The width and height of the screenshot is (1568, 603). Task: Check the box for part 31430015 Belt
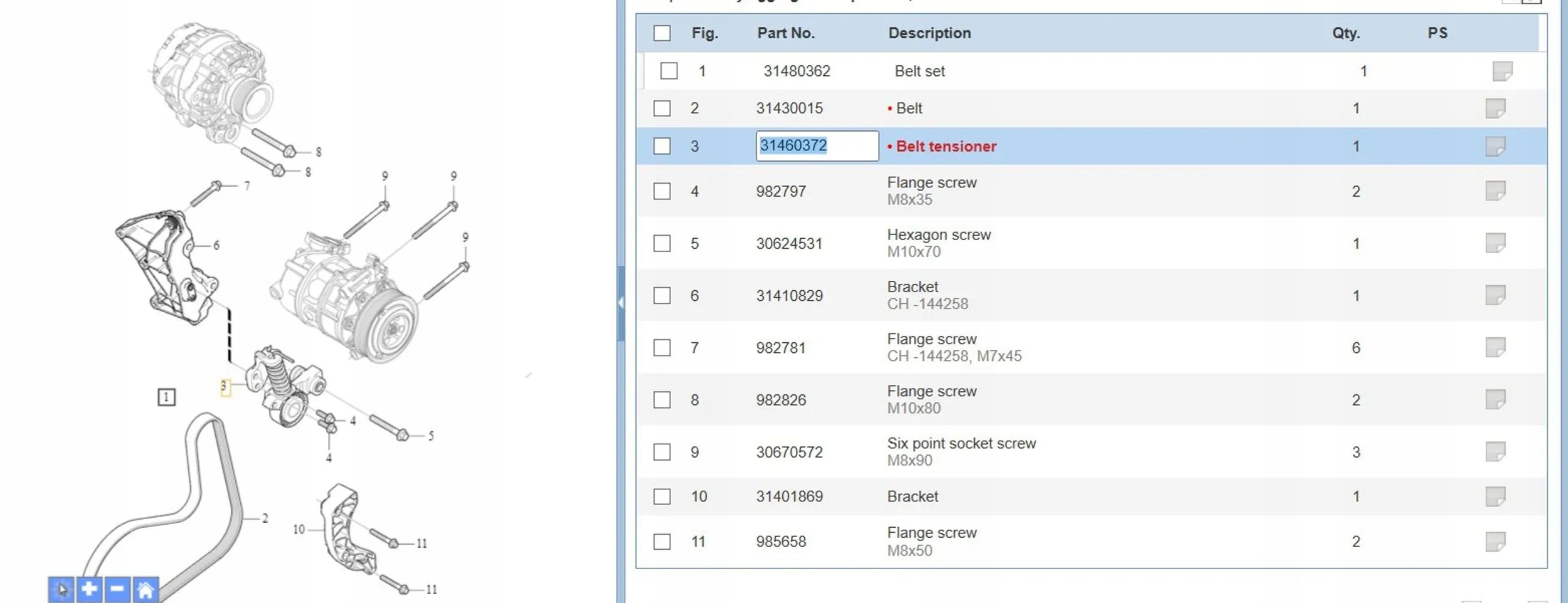pos(662,108)
